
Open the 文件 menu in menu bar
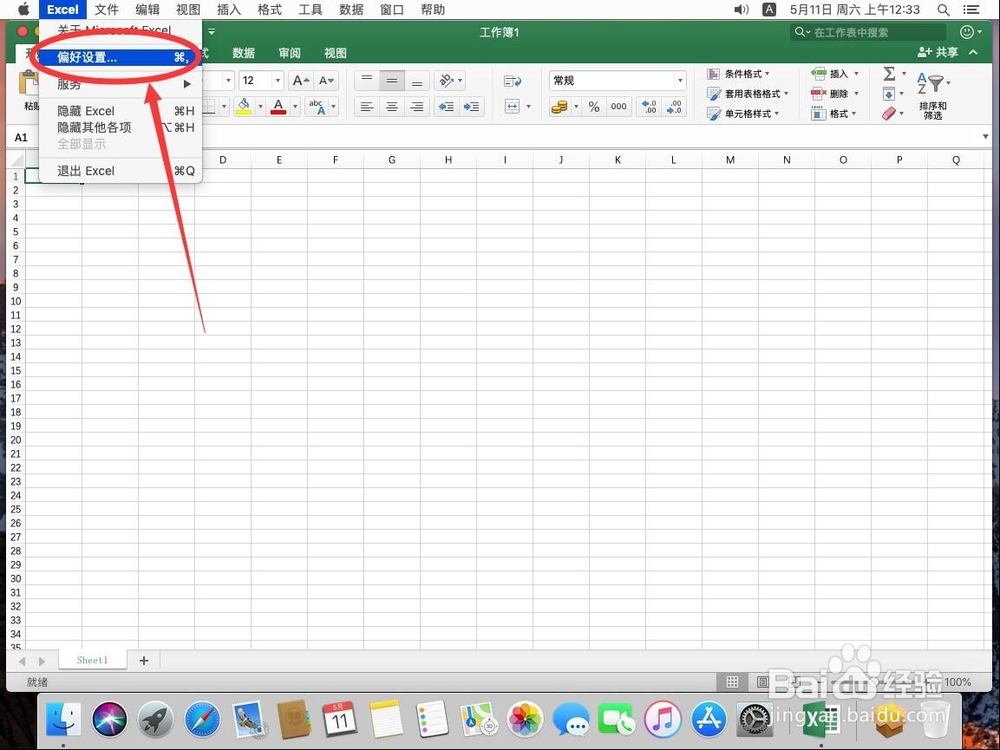(x=107, y=10)
